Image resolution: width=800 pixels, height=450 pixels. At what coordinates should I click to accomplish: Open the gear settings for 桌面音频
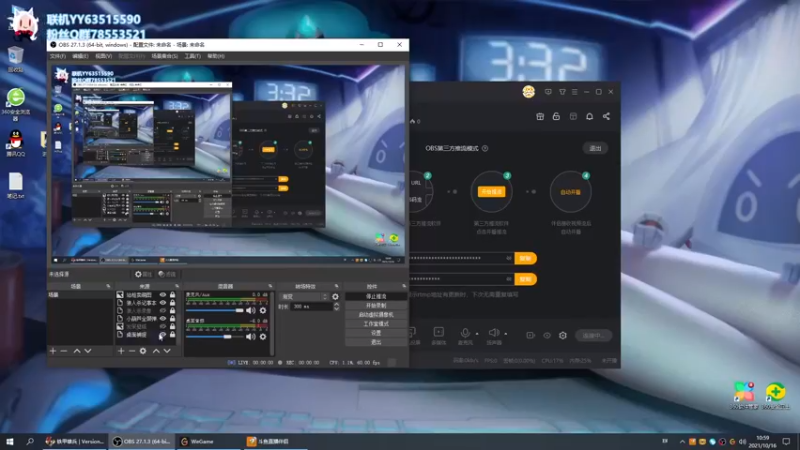[x=263, y=337]
